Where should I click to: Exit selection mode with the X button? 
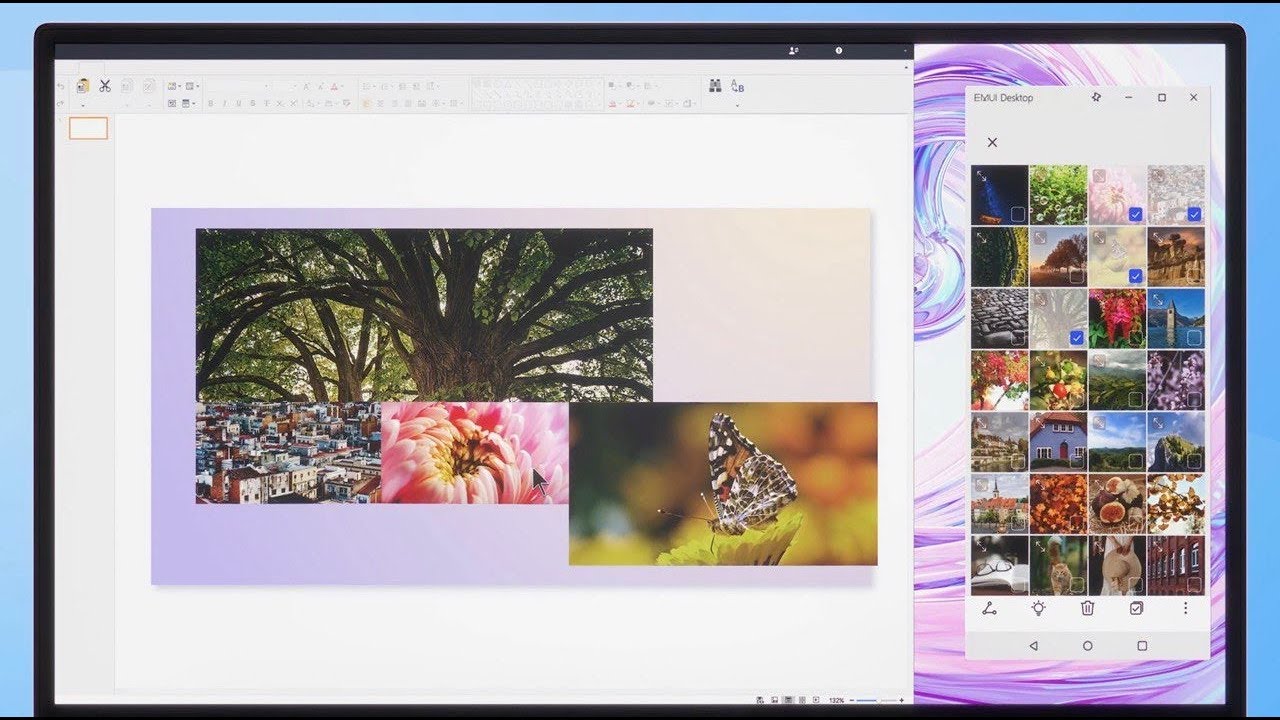click(992, 143)
